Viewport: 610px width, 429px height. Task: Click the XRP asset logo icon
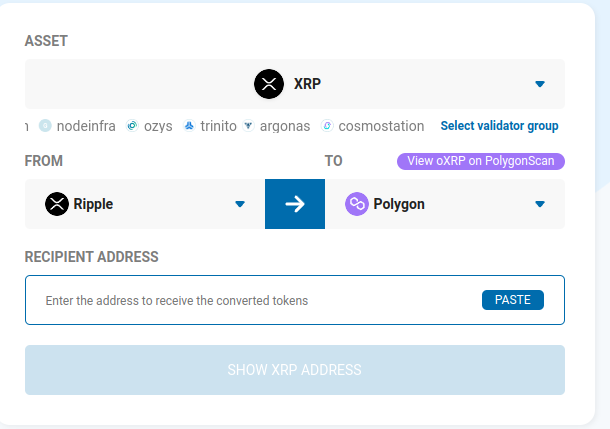click(269, 84)
